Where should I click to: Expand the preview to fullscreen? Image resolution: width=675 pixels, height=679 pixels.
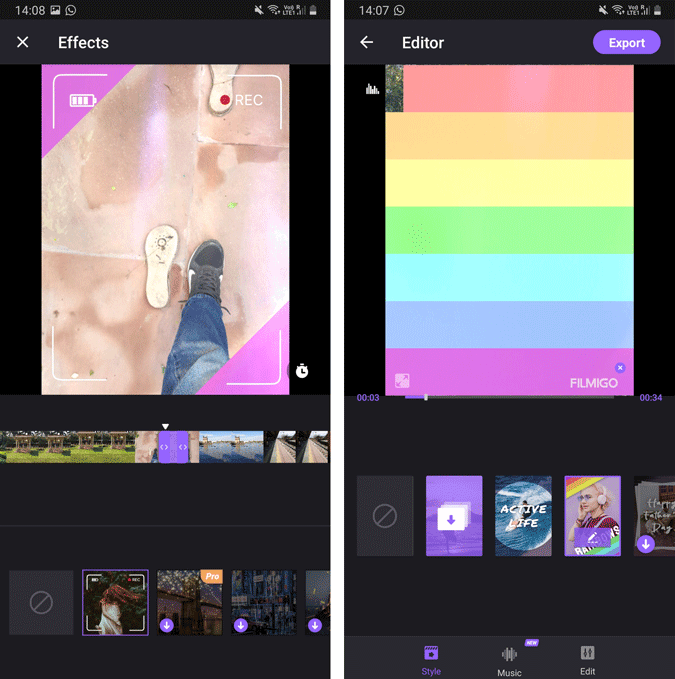click(402, 381)
